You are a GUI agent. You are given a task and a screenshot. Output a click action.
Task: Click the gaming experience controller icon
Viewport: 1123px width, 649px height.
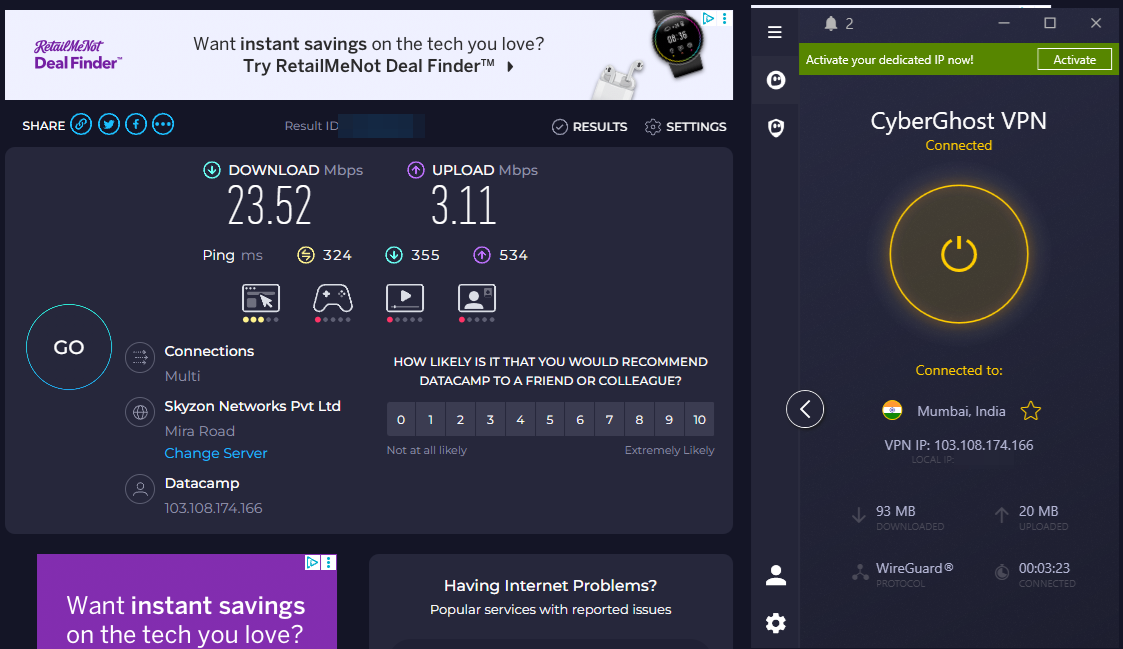(333, 298)
